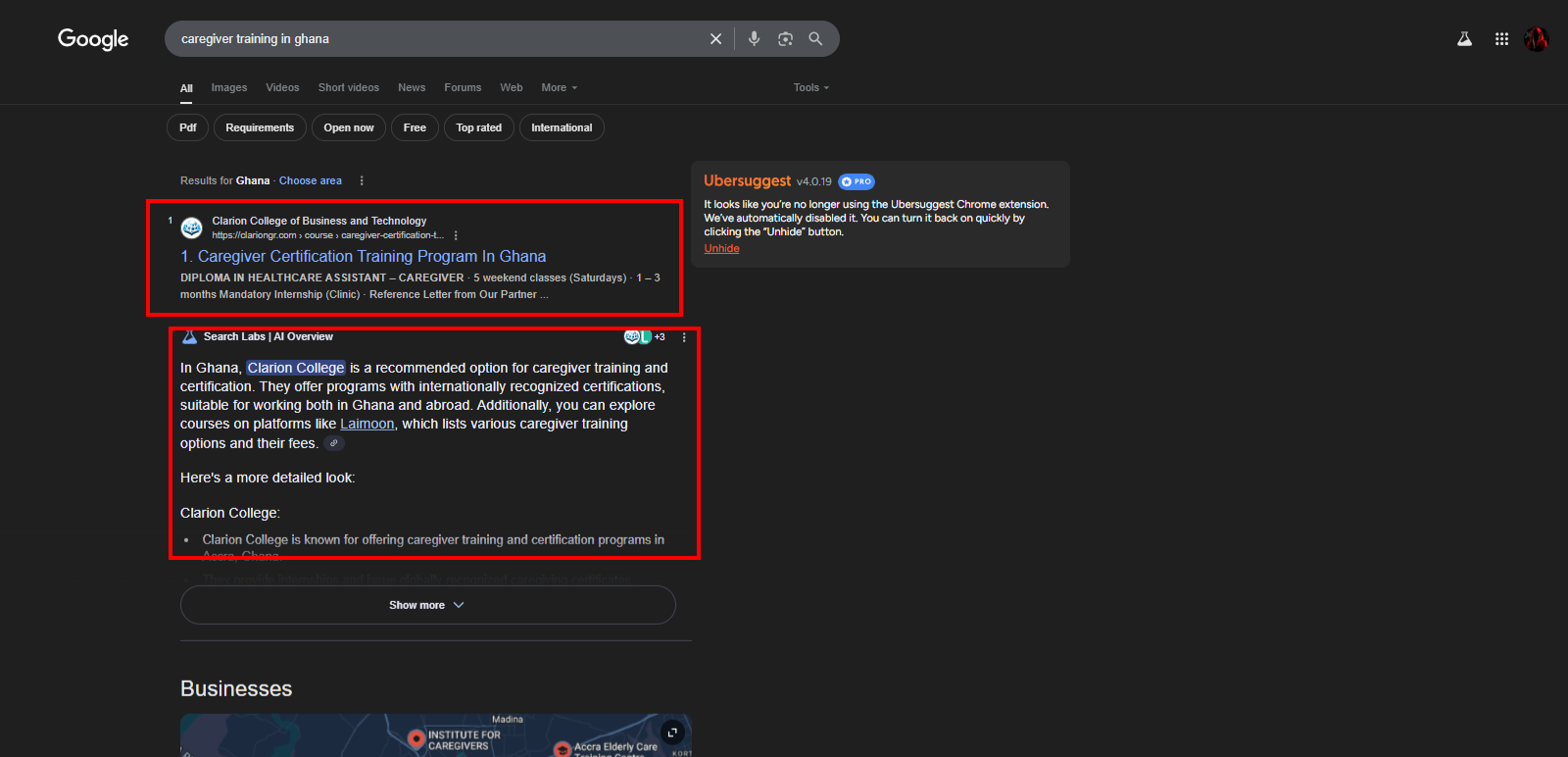Open AI Overview more options menu
1568x757 pixels.
point(684,337)
